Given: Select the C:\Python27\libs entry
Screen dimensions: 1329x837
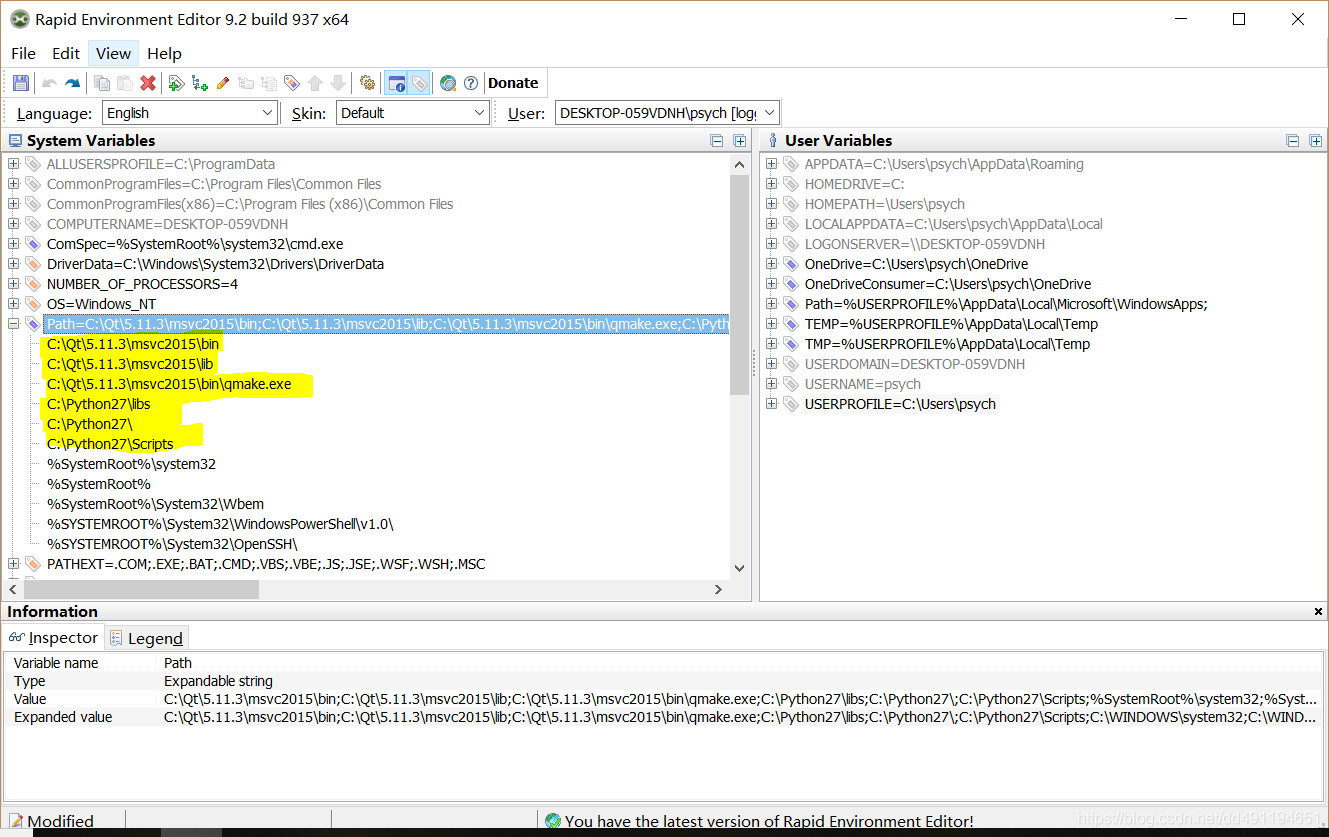Looking at the screenshot, I should tap(98, 404).
